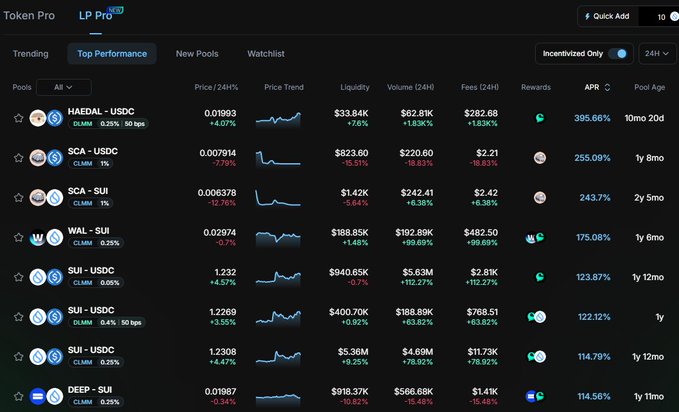This screenshot has height=412, width=679.
Task: Click the SCA token icon in SCA - USDC row
Action: pos(38,158)
